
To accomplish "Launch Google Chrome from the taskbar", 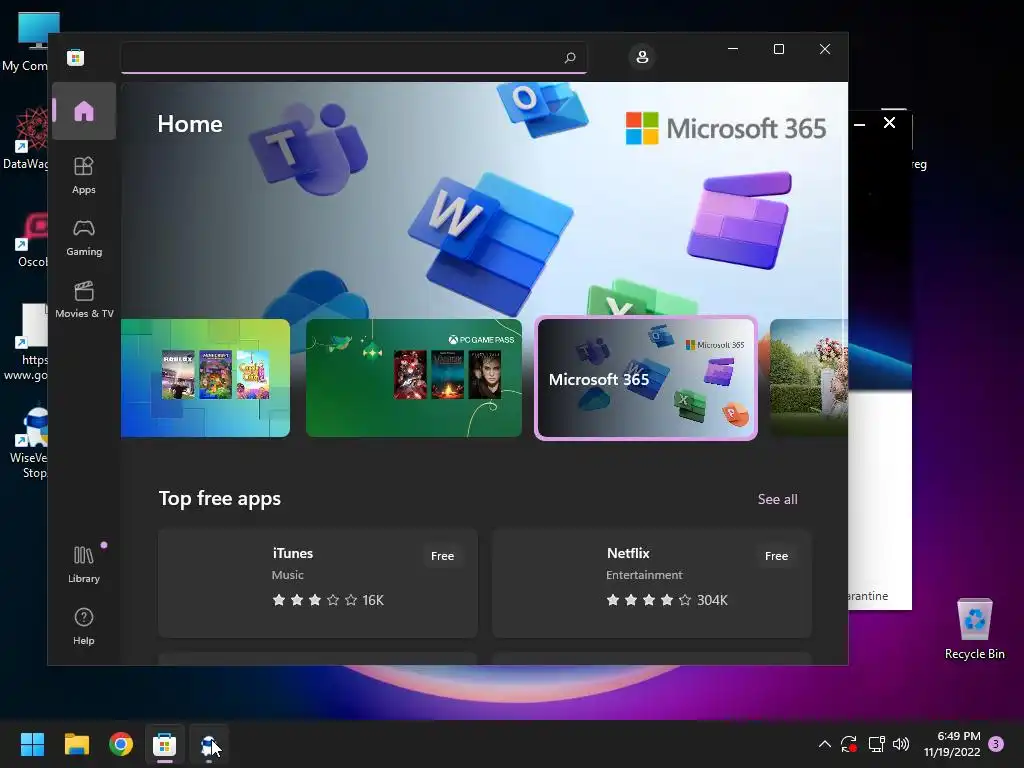I will (121, 744).
